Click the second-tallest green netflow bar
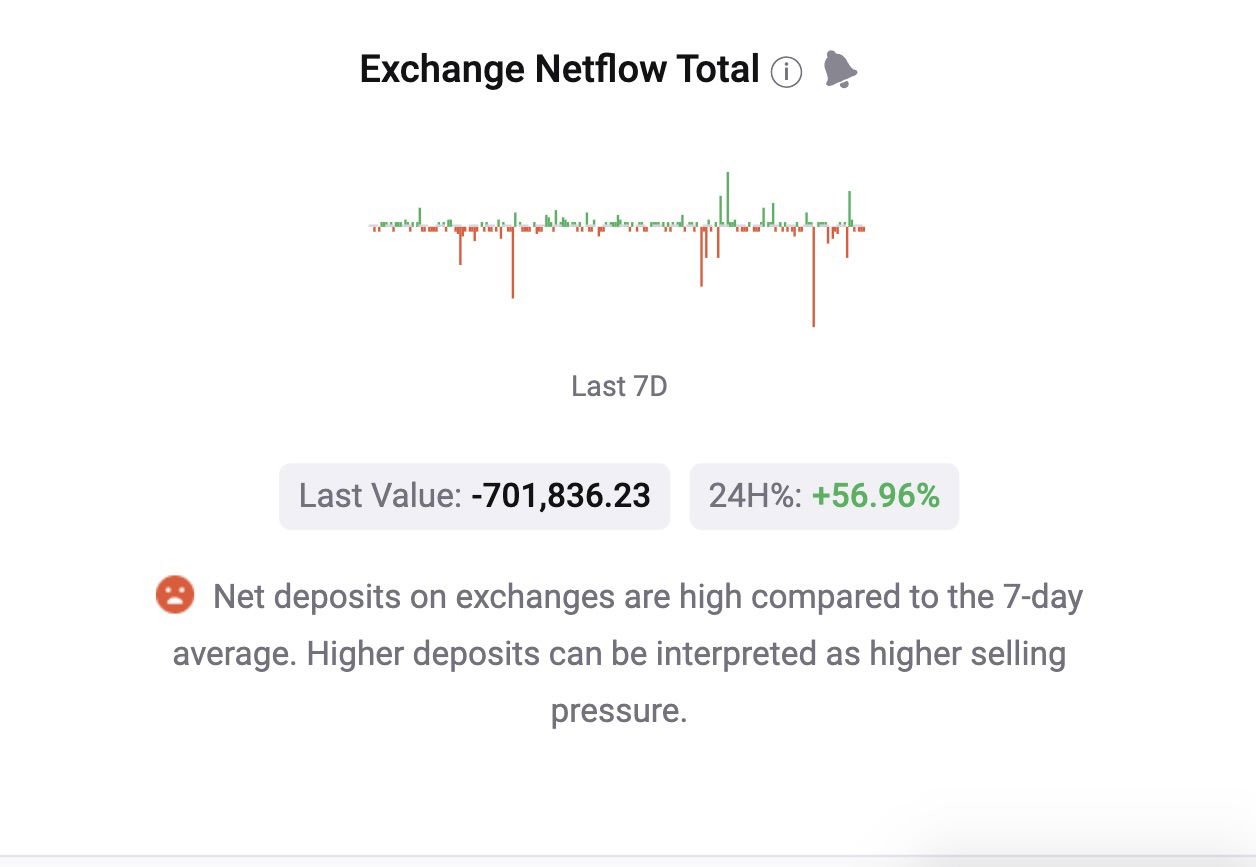 coord(850,208)
